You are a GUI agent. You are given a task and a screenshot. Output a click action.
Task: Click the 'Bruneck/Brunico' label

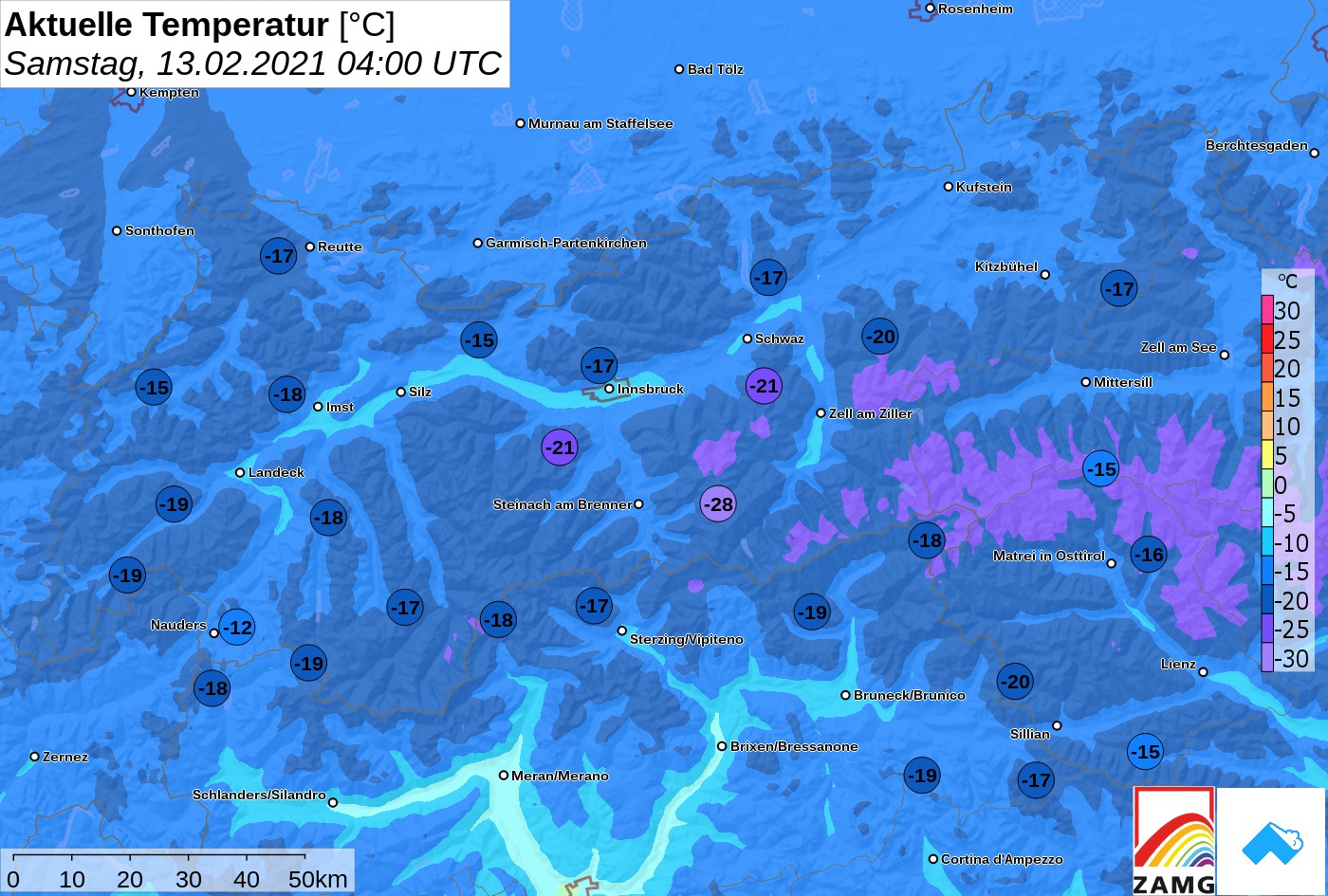click(910, 695)
